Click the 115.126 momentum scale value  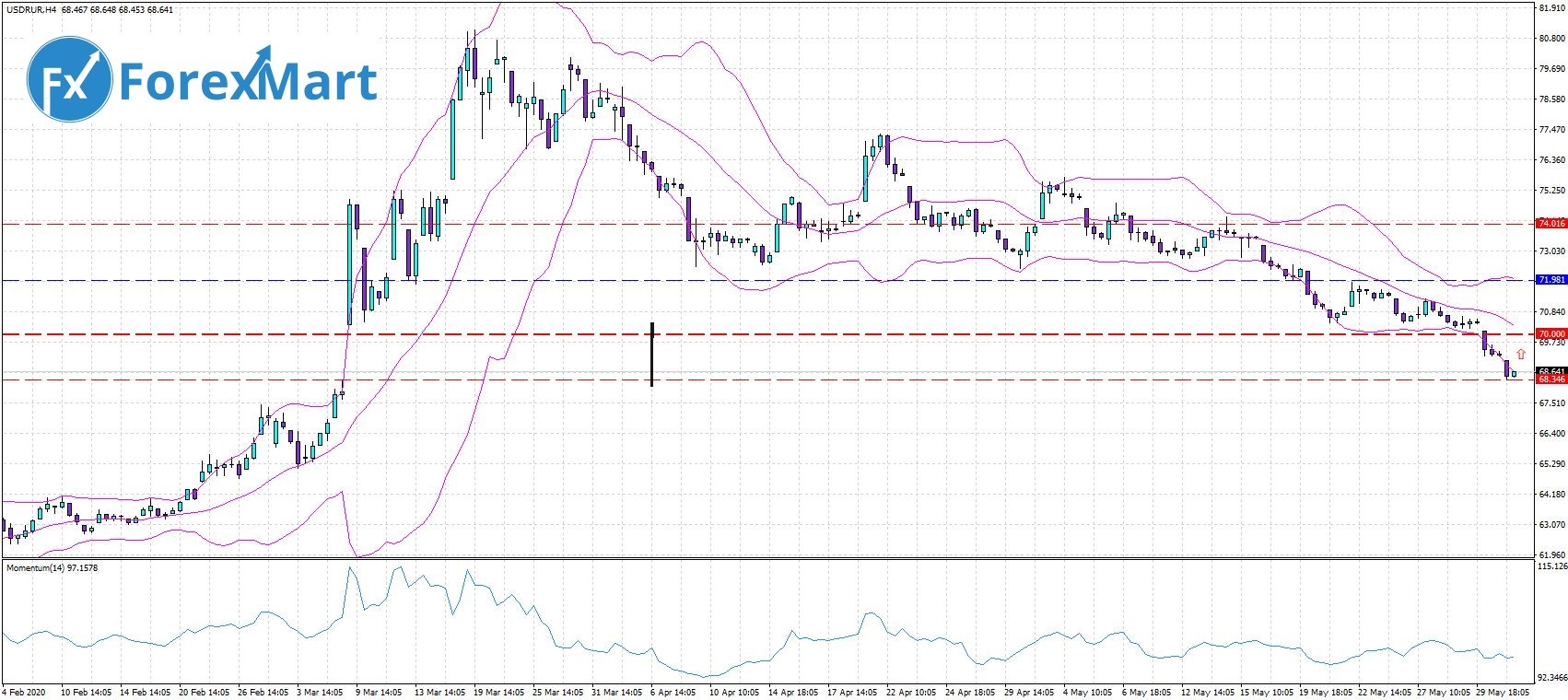pos(1551,567)
